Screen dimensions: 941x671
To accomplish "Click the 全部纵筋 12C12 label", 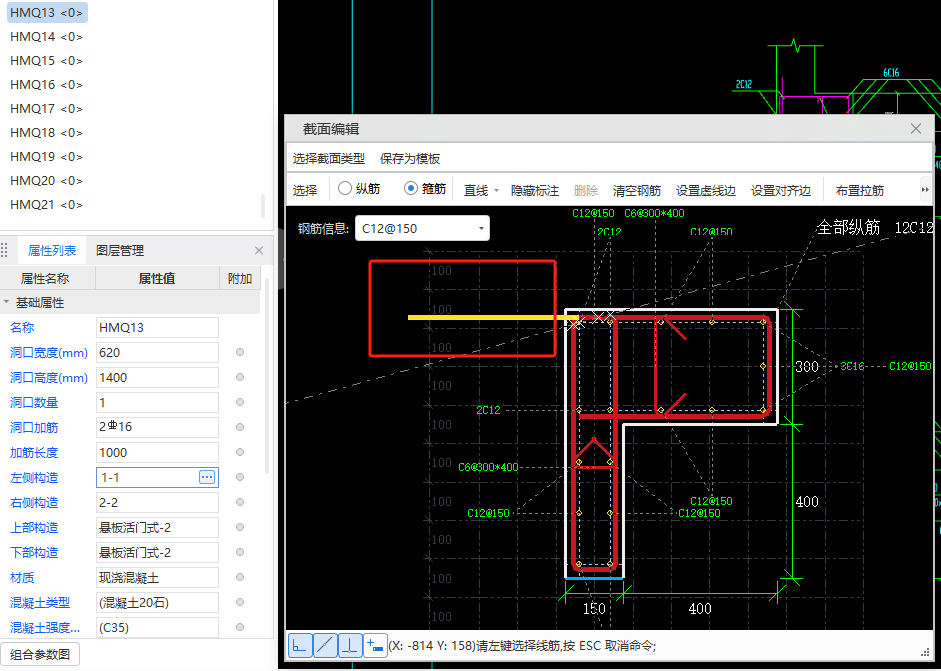I will (x=874, y=227).
